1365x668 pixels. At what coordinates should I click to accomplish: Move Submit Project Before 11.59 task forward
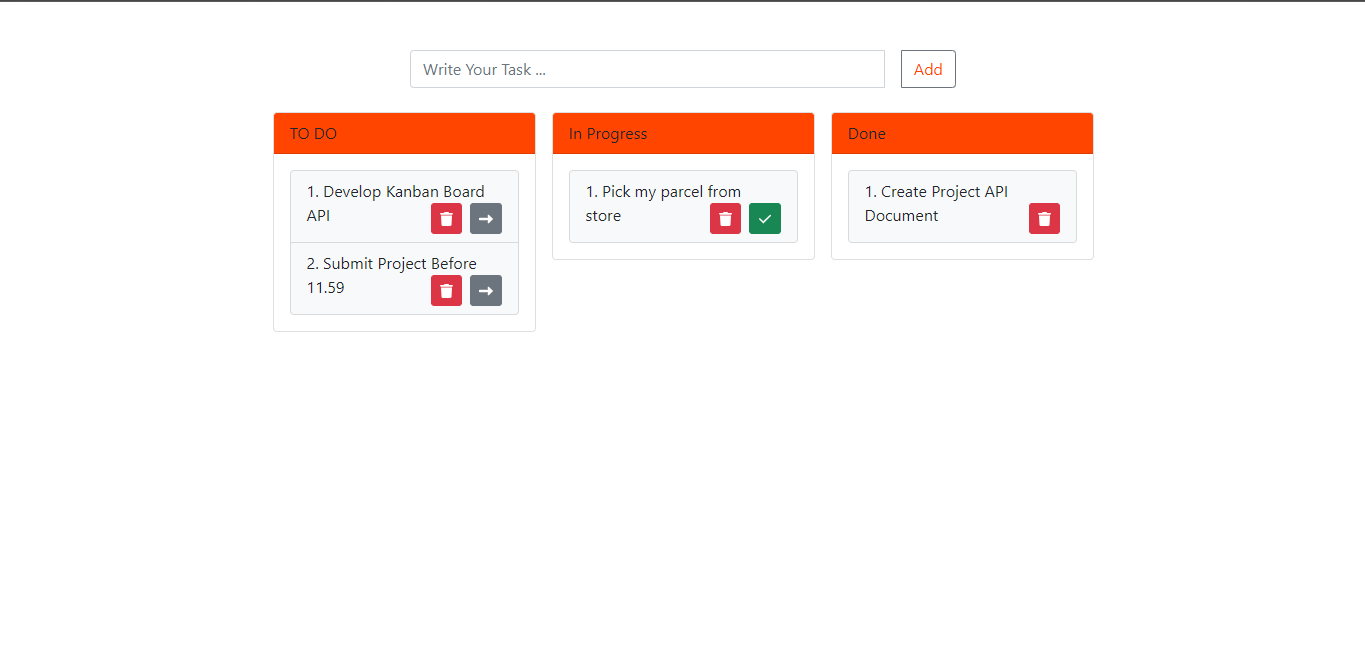click(486, 291)
